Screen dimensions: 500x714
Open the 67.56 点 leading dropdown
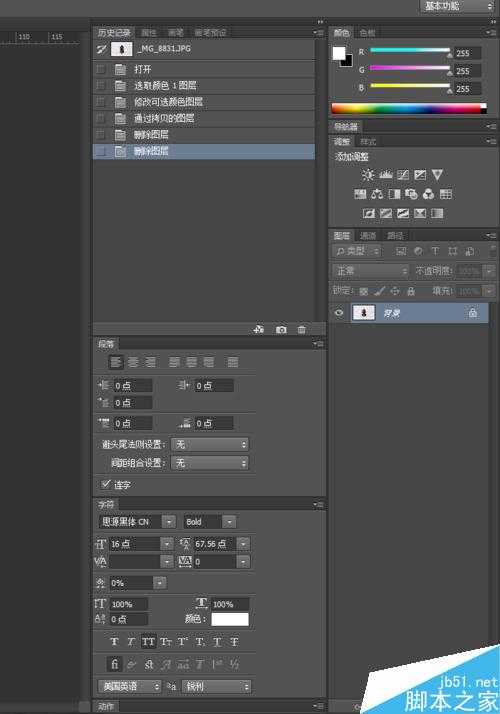tap(244, 544)
